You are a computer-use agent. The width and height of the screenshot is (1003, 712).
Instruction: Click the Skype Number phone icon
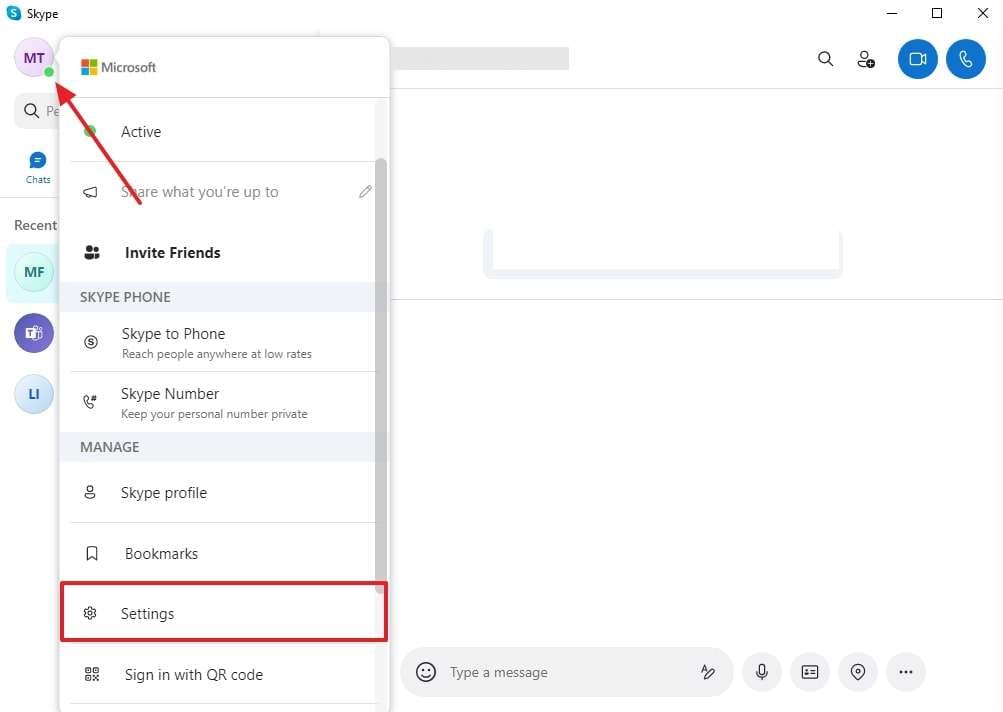click(90, 402)
